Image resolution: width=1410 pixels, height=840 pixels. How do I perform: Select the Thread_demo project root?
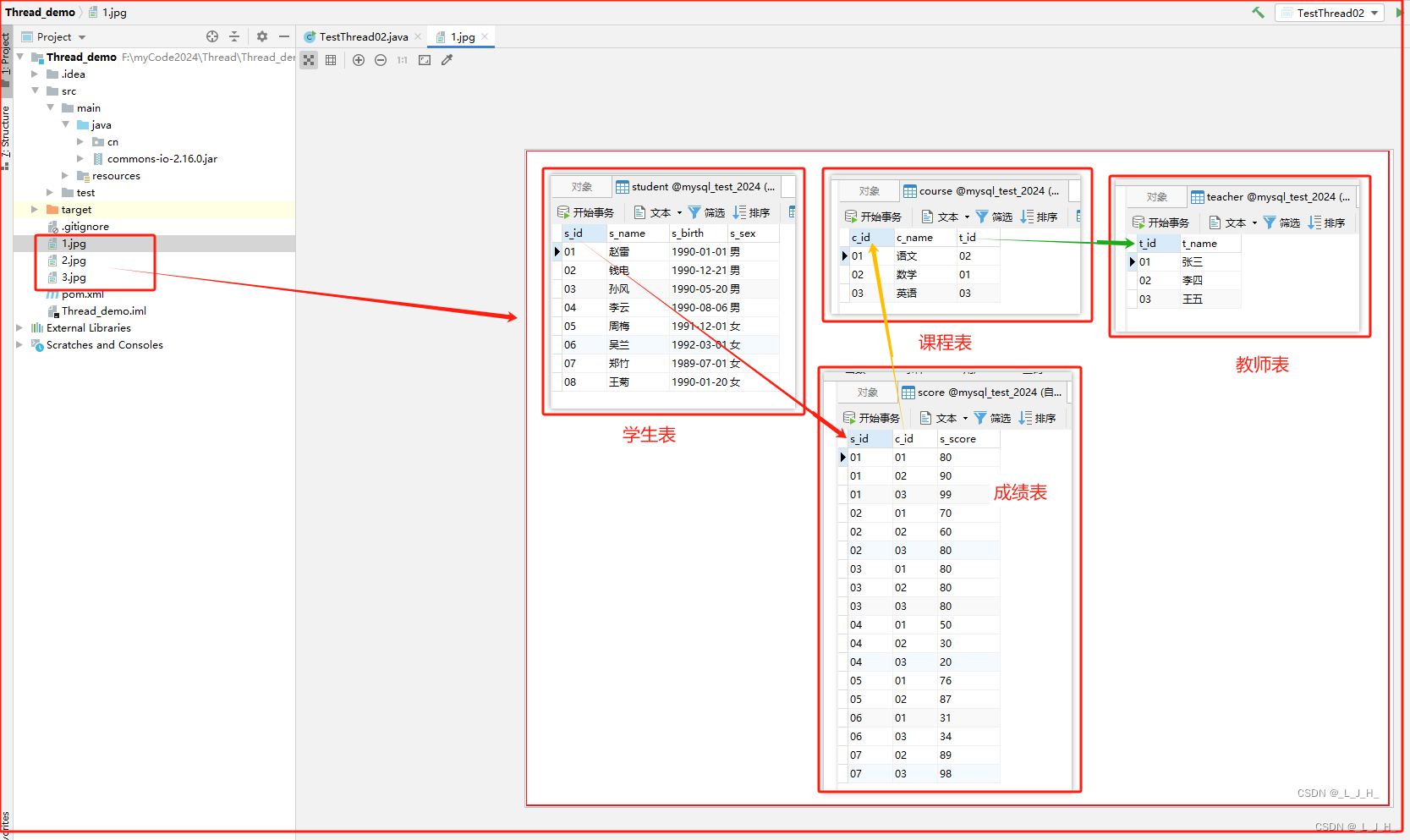(x=81, y=57)
